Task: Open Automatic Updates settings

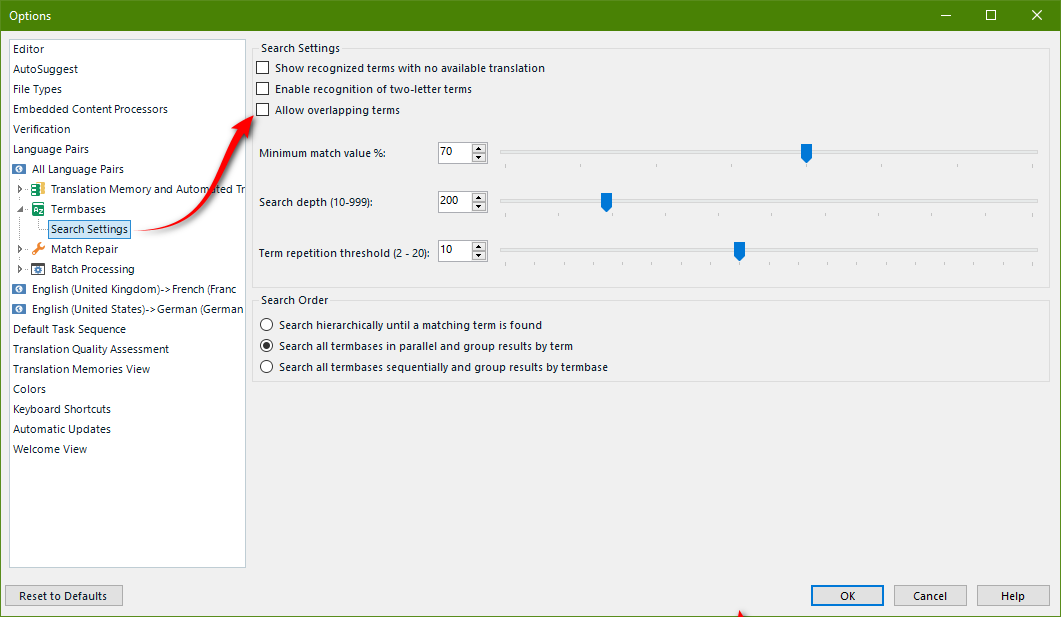Action: pyautogui.click(x=62, y=429)
